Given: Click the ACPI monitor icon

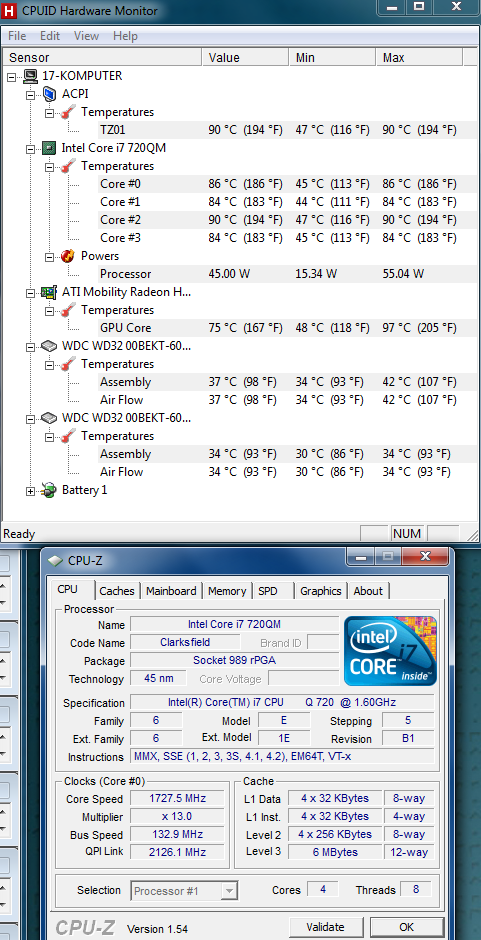Looking at the screenshot, I should coord(49,94).
